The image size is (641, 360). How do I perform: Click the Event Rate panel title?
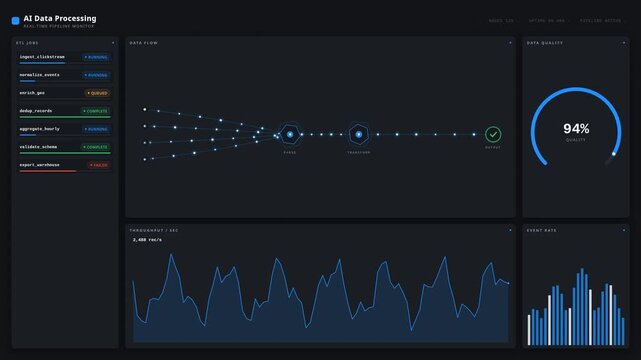click(542, 230)
